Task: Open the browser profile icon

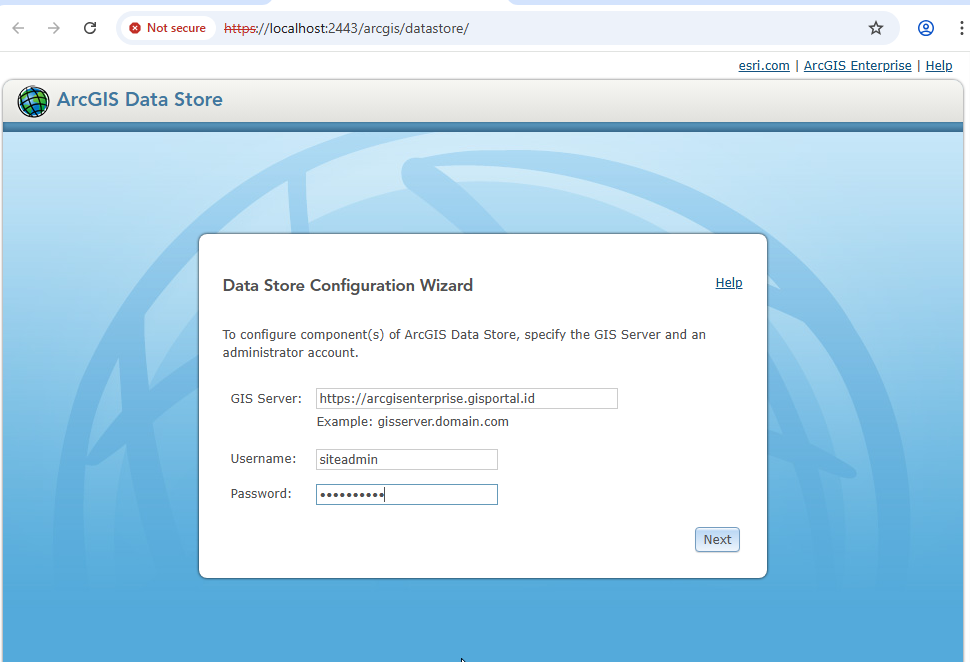Action: tap(925, 28)
